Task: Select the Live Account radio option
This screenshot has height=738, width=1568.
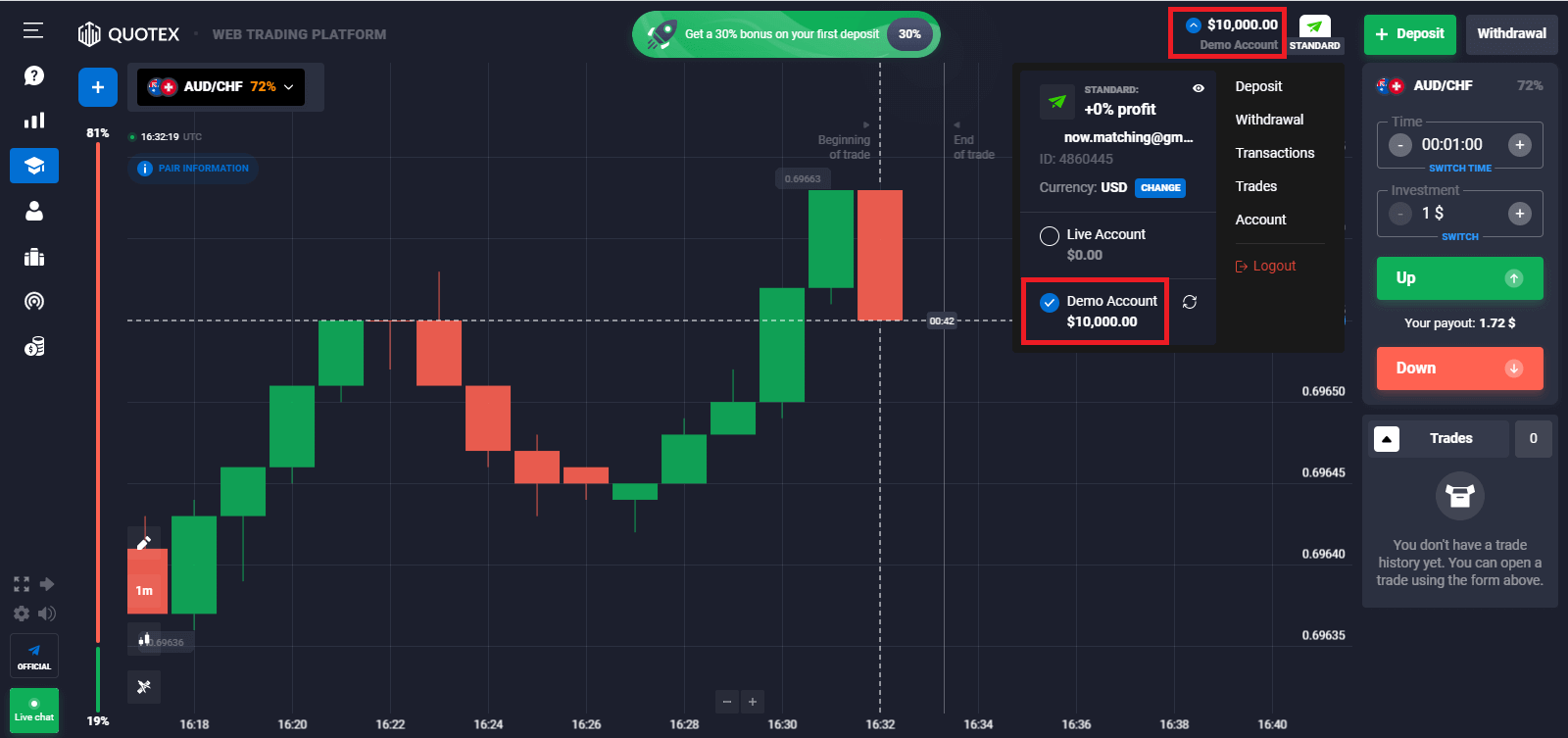Action: point(1050,236)
